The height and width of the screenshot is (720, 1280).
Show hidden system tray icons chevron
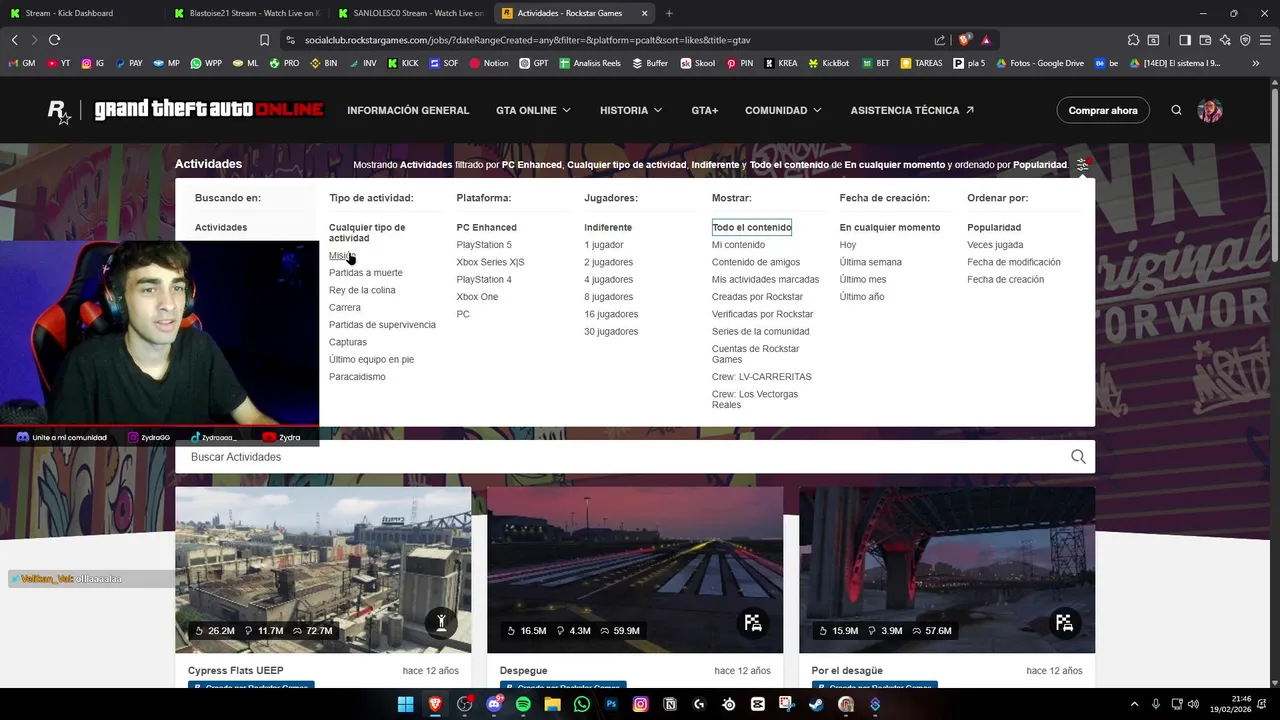[1134, 704]
